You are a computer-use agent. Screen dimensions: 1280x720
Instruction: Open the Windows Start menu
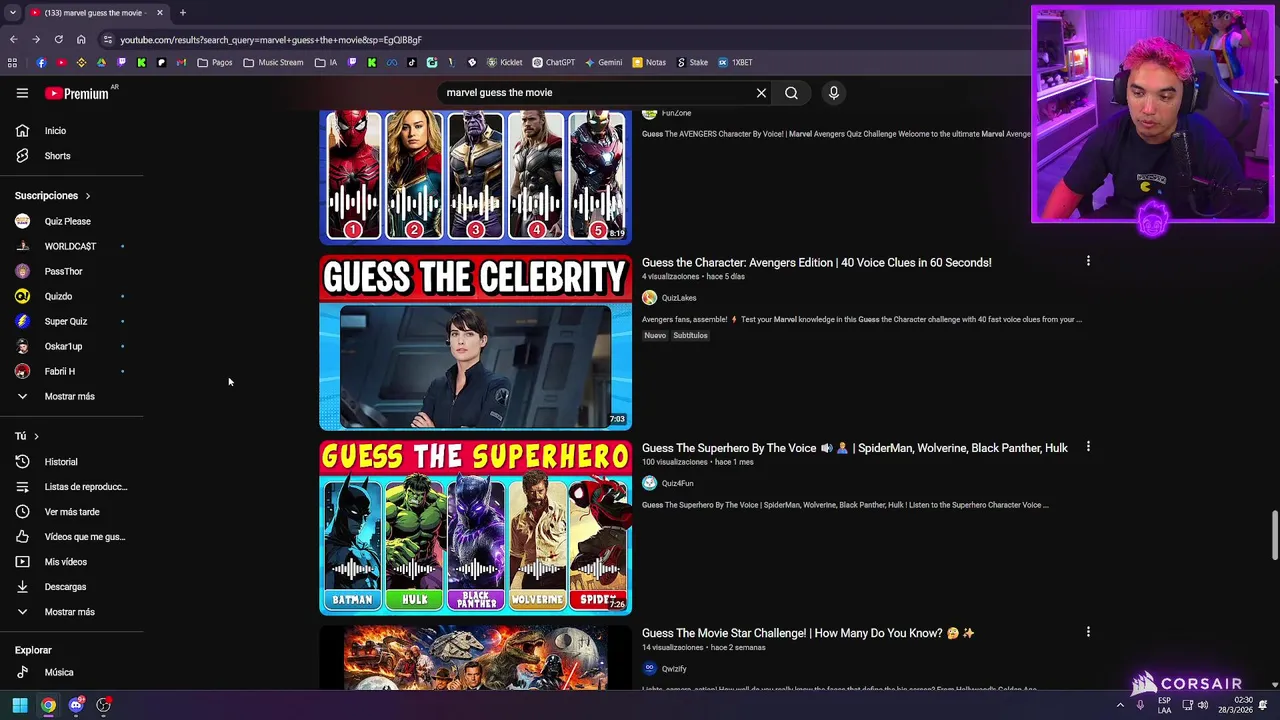(19, 706)
